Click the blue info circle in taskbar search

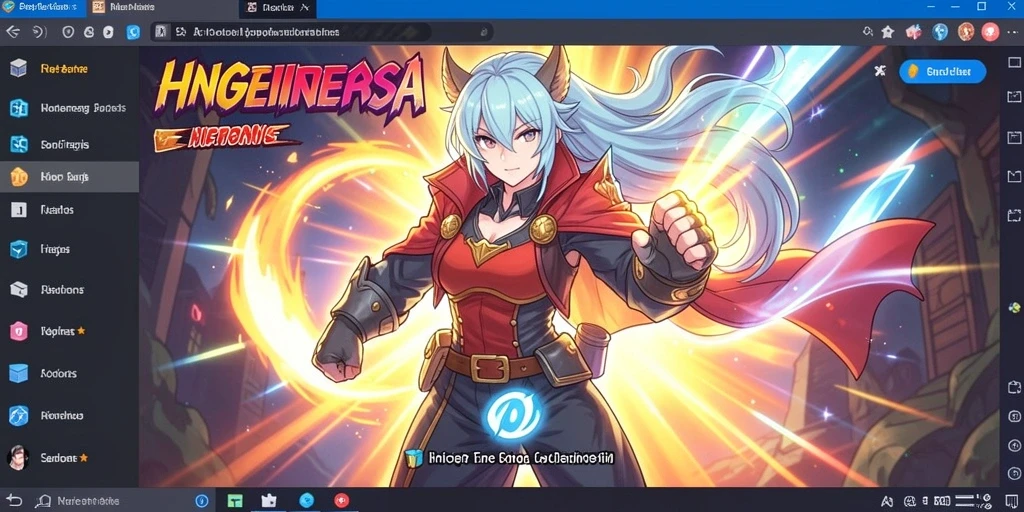click(202, 501)
